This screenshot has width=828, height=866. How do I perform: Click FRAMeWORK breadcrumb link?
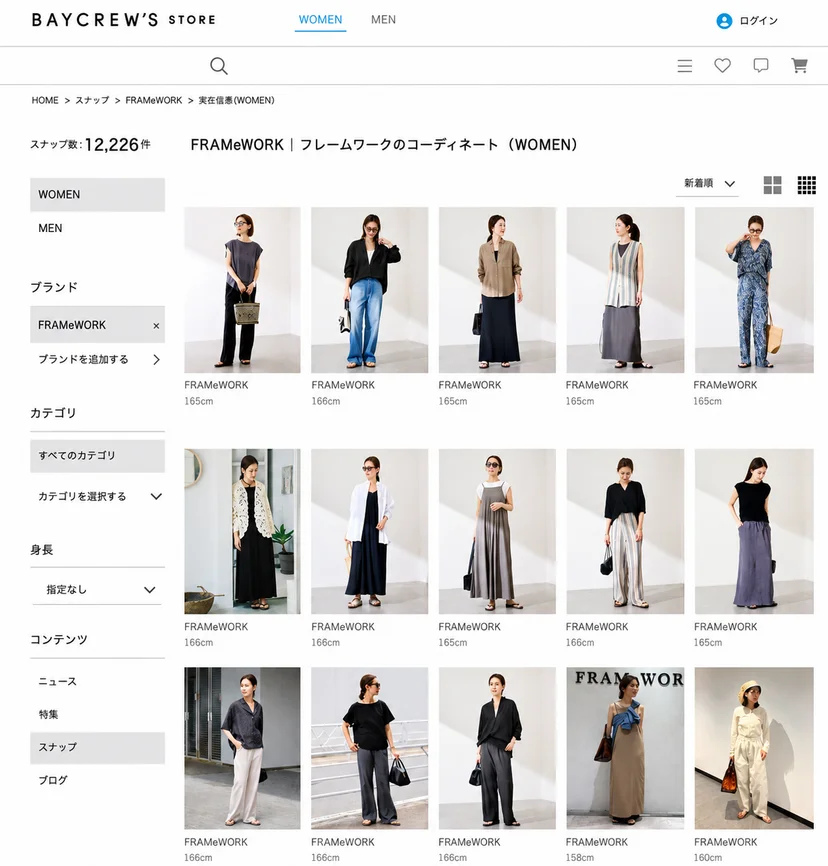pyautogui.click(x=154, y=100)
